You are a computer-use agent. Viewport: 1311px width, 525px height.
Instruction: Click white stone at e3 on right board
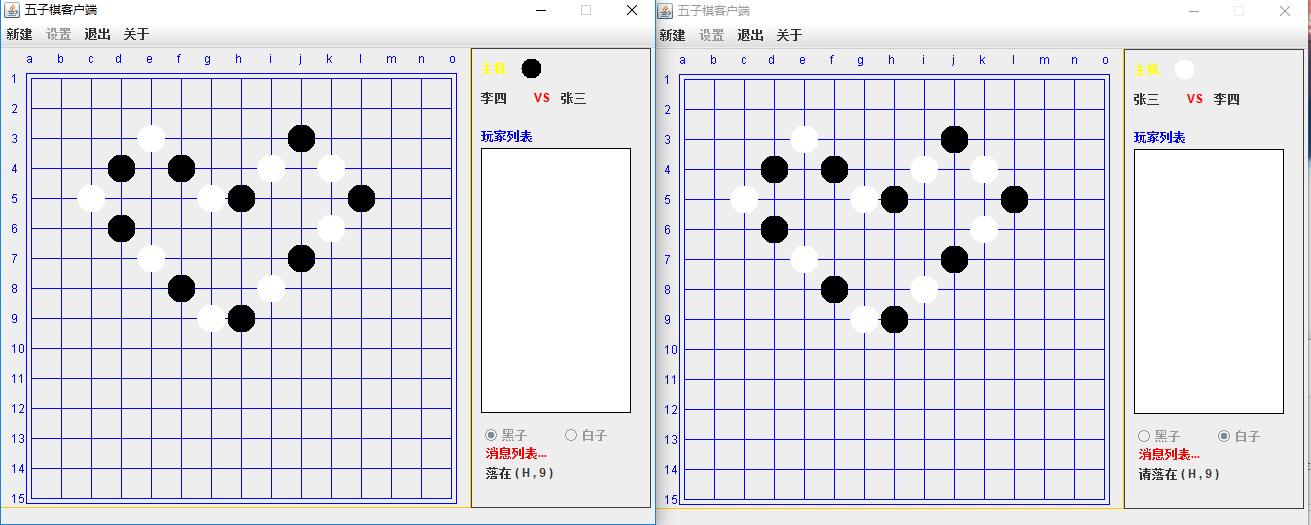coord(804,139)
